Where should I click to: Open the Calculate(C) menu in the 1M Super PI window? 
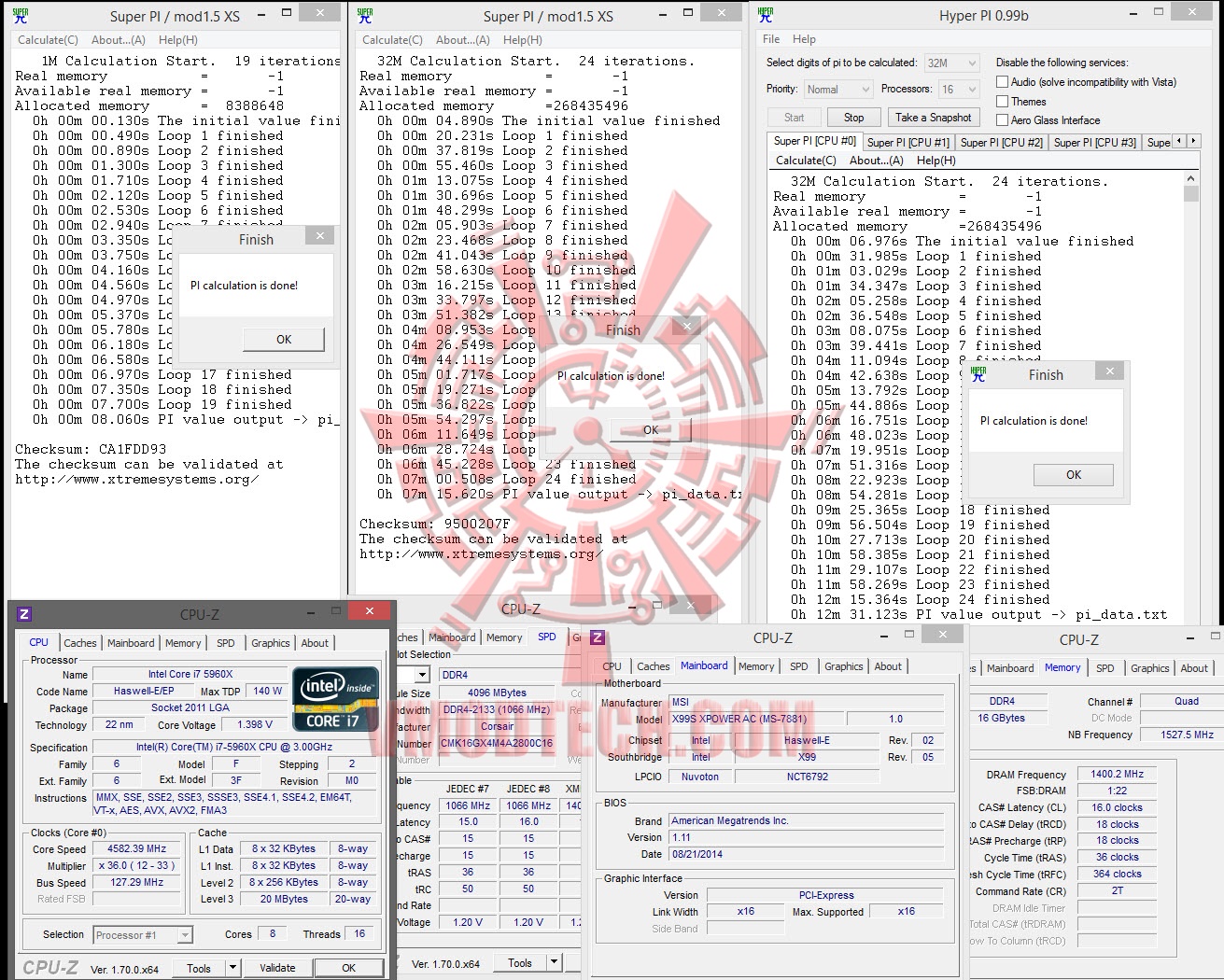48,40
